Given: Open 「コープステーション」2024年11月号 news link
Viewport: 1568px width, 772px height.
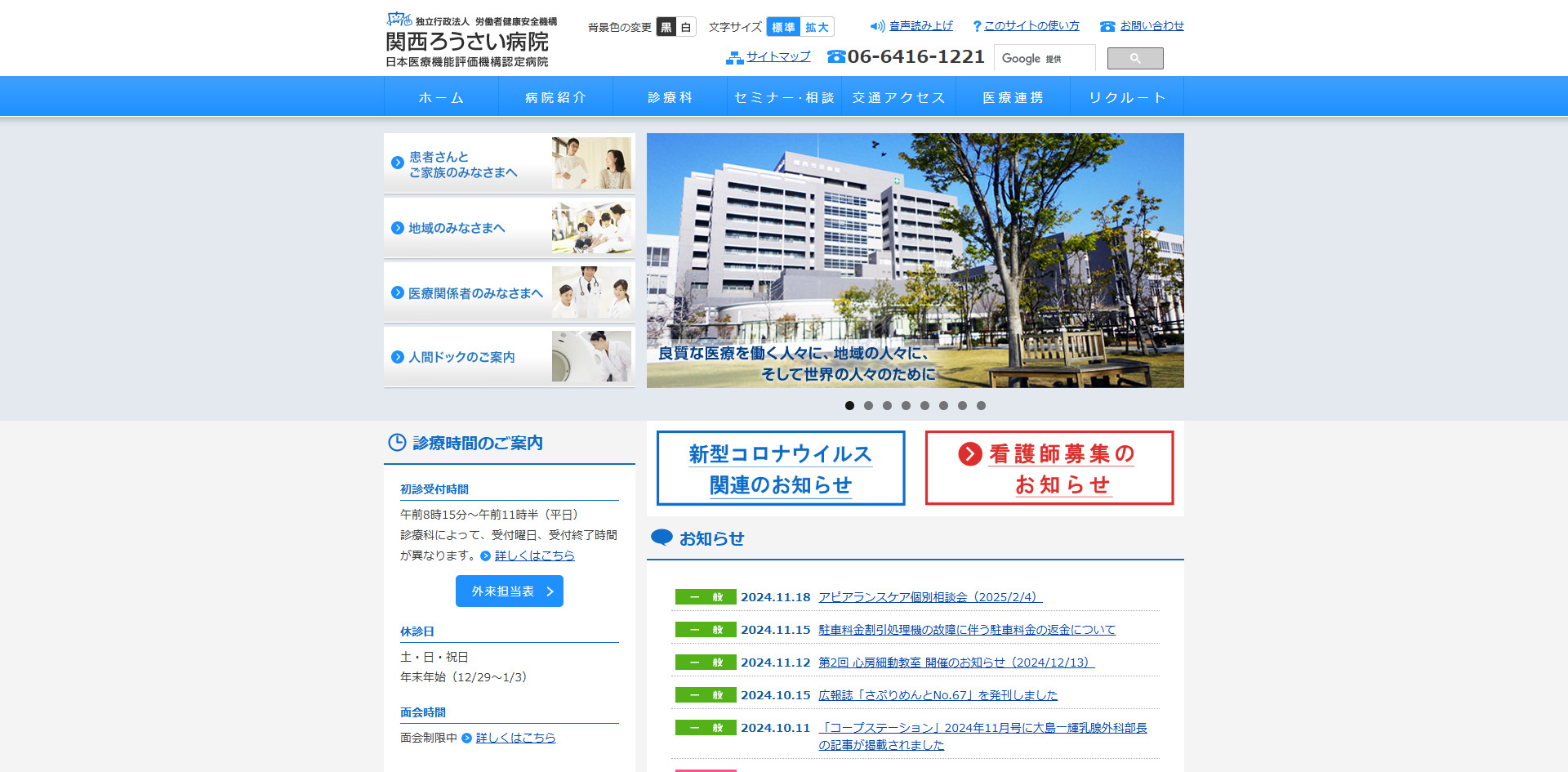Looking at the screenshot, I should click(x=982, y=736).
